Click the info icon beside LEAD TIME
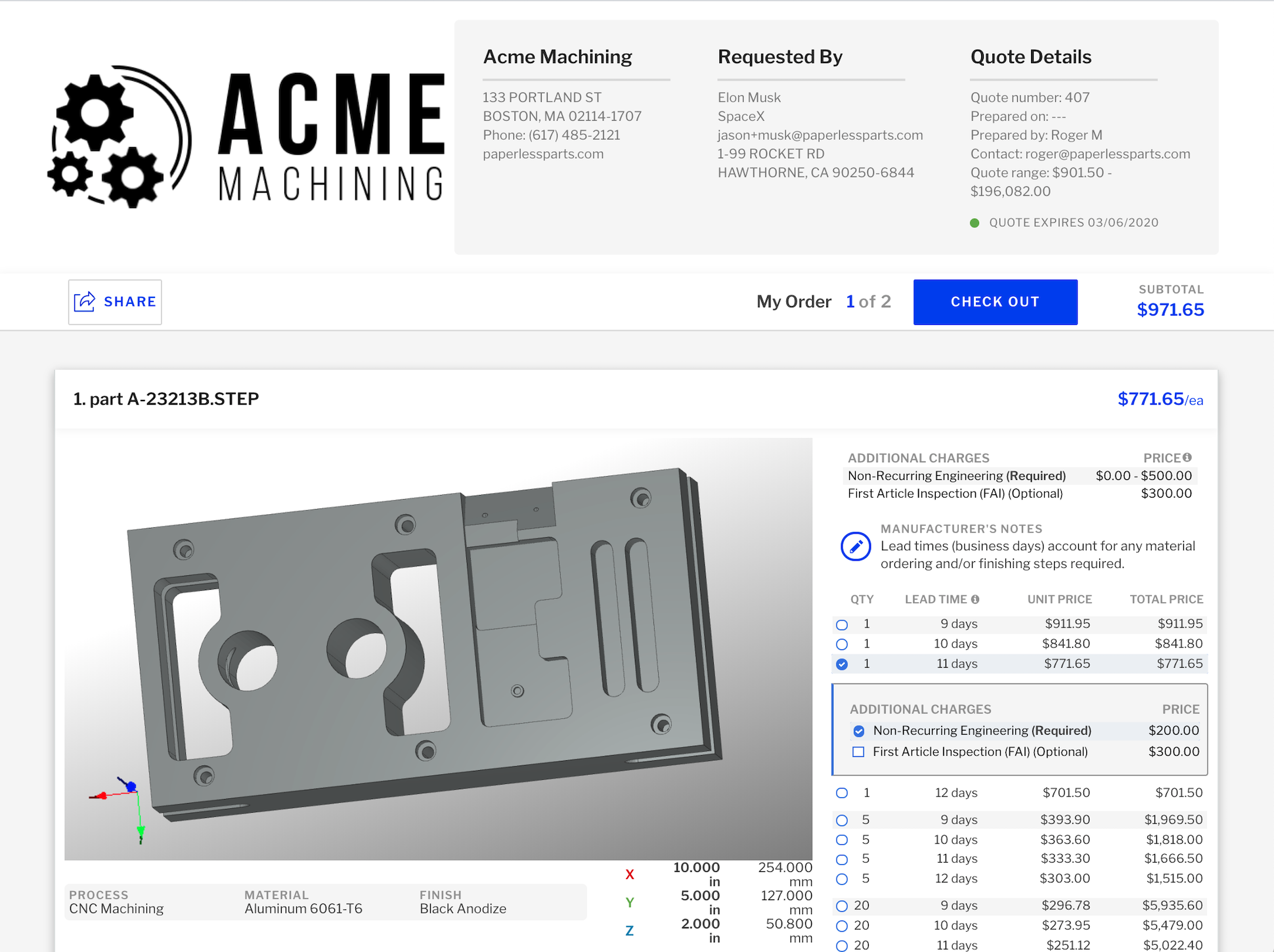Viewport: 1274px width, 952px height. tap(976, 599)
